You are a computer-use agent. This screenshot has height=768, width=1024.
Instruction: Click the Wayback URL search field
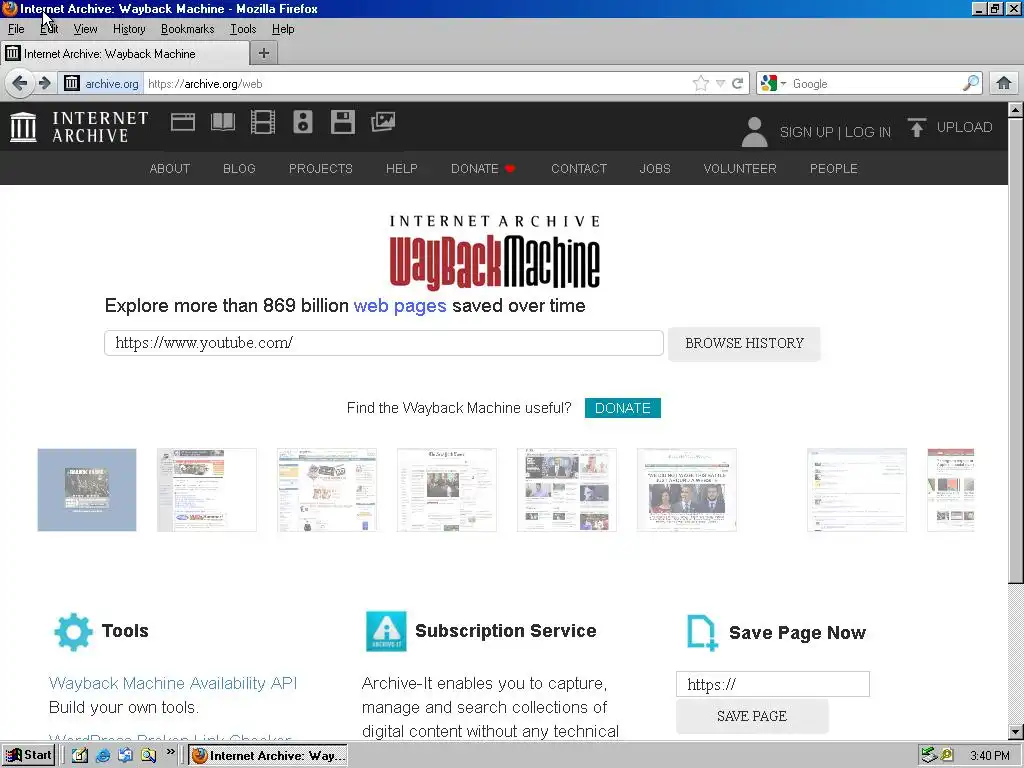point(384,343)
